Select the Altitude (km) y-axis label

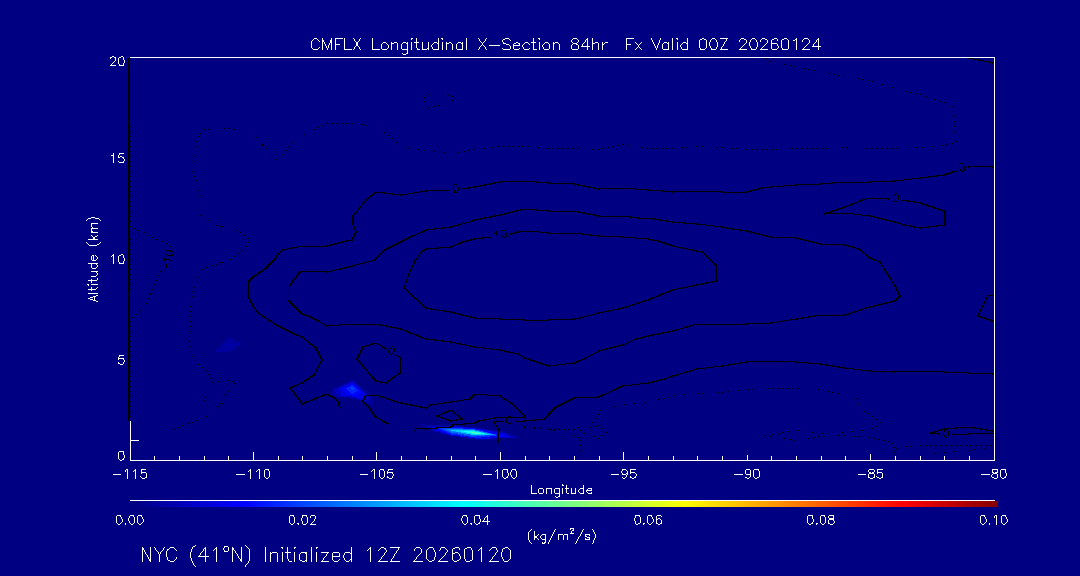pyautogui.click(x=93, y=259)
